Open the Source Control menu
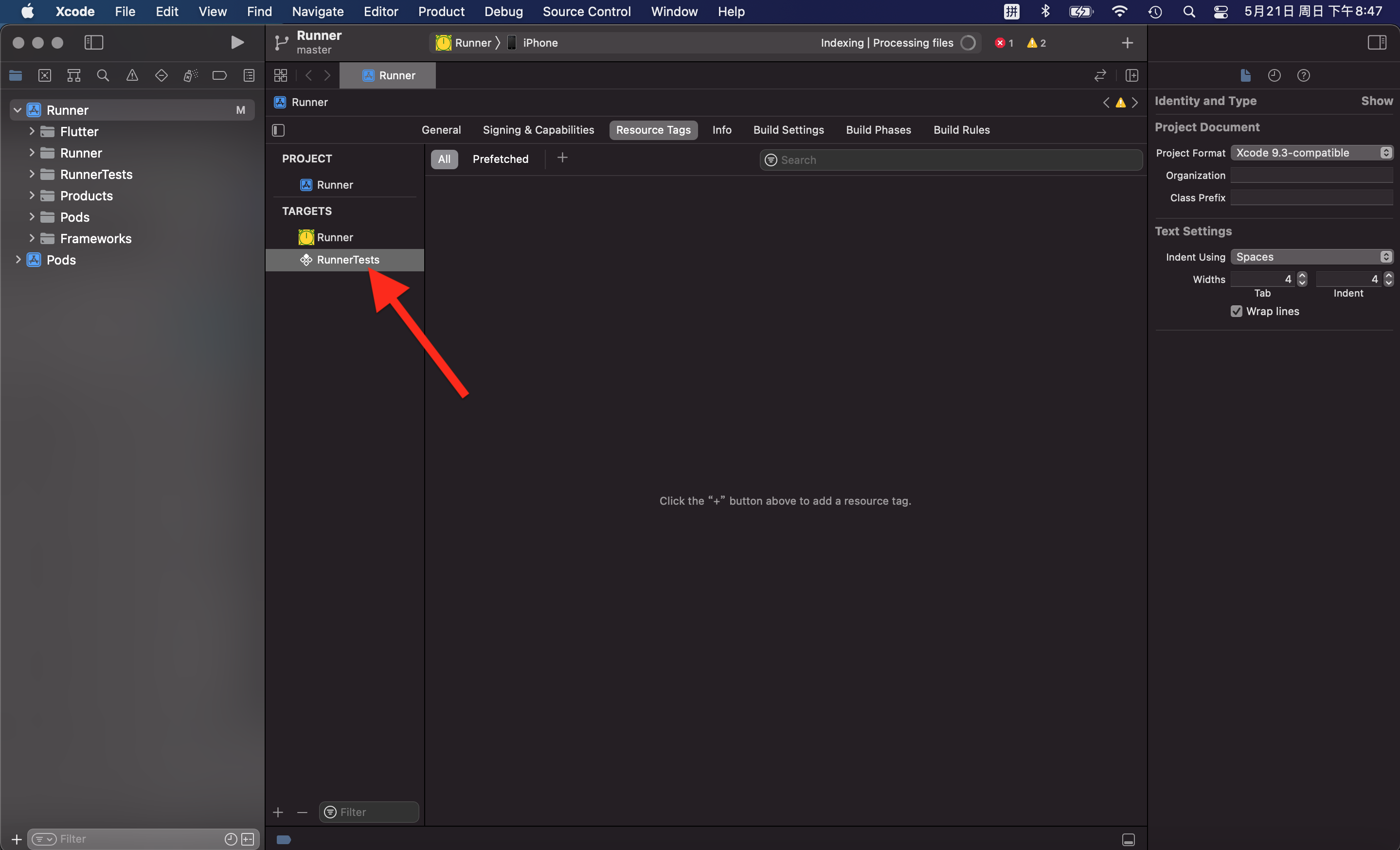The width and height of the screenshot is (1400, 850). [x=586, y=11]
